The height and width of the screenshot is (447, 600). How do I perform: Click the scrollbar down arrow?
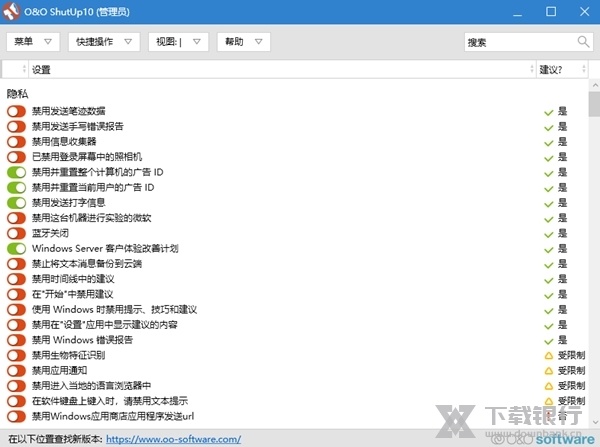[595, 422]
